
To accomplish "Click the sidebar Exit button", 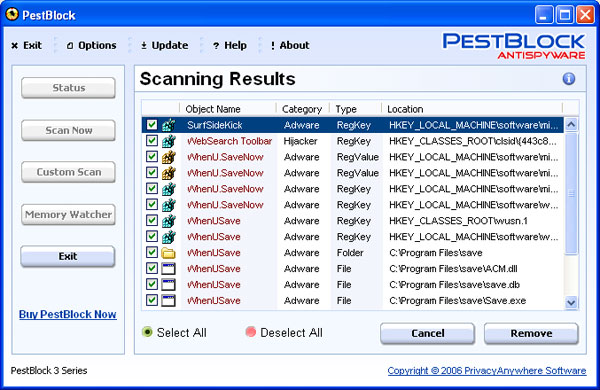I will click(68, 256).
